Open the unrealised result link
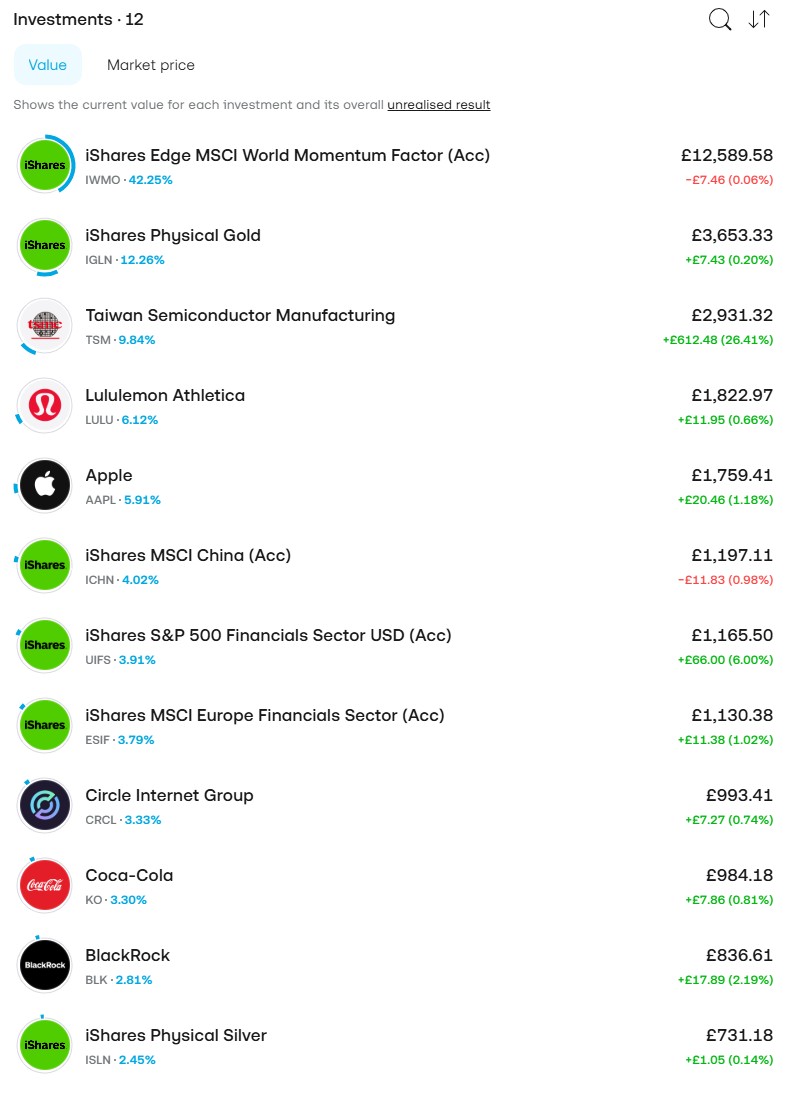The height and width of the screenshot is (1096, 787). [x=439, y=105]
